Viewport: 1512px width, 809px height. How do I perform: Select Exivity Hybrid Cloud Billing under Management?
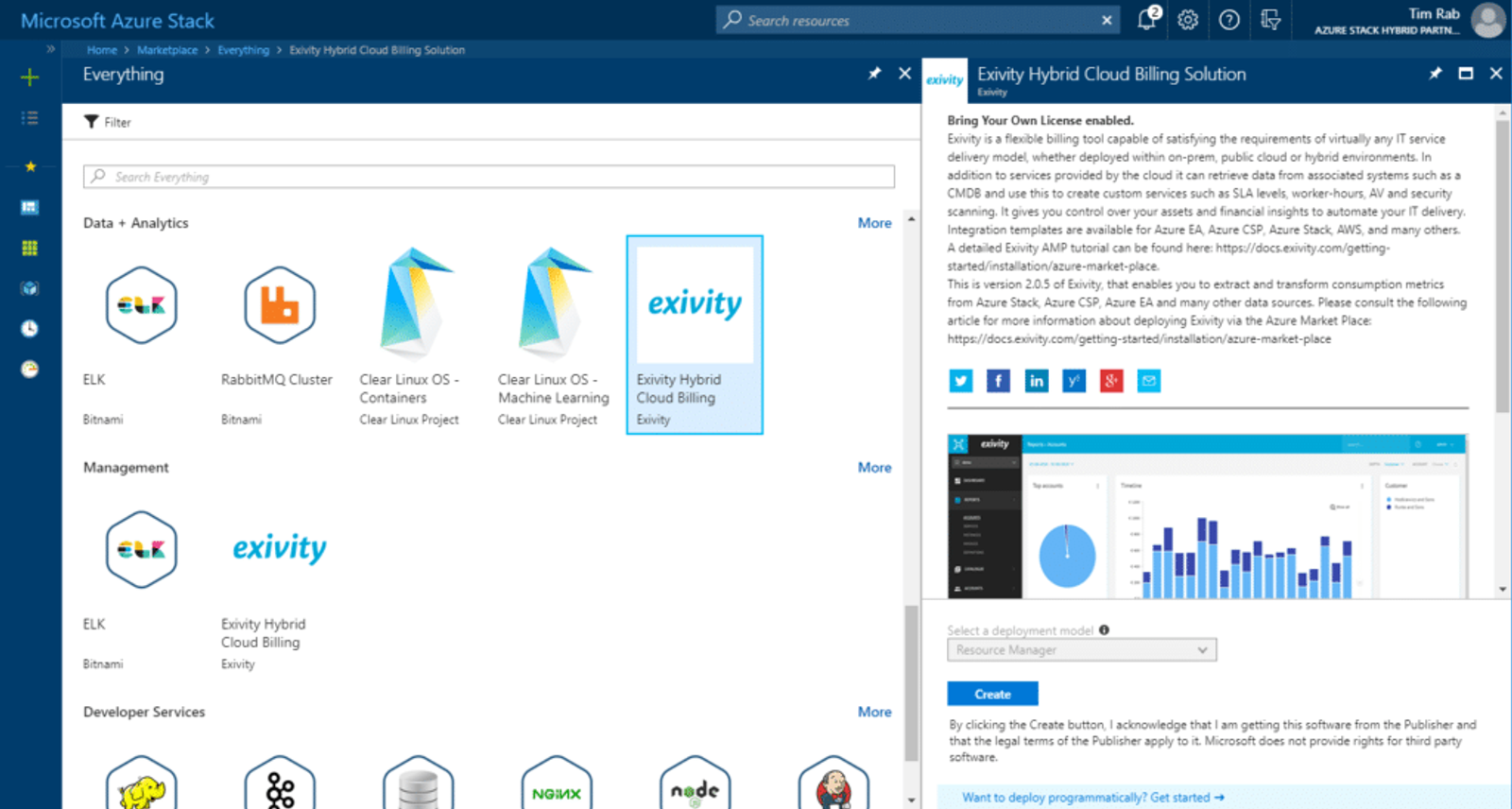tap(279, 580)
